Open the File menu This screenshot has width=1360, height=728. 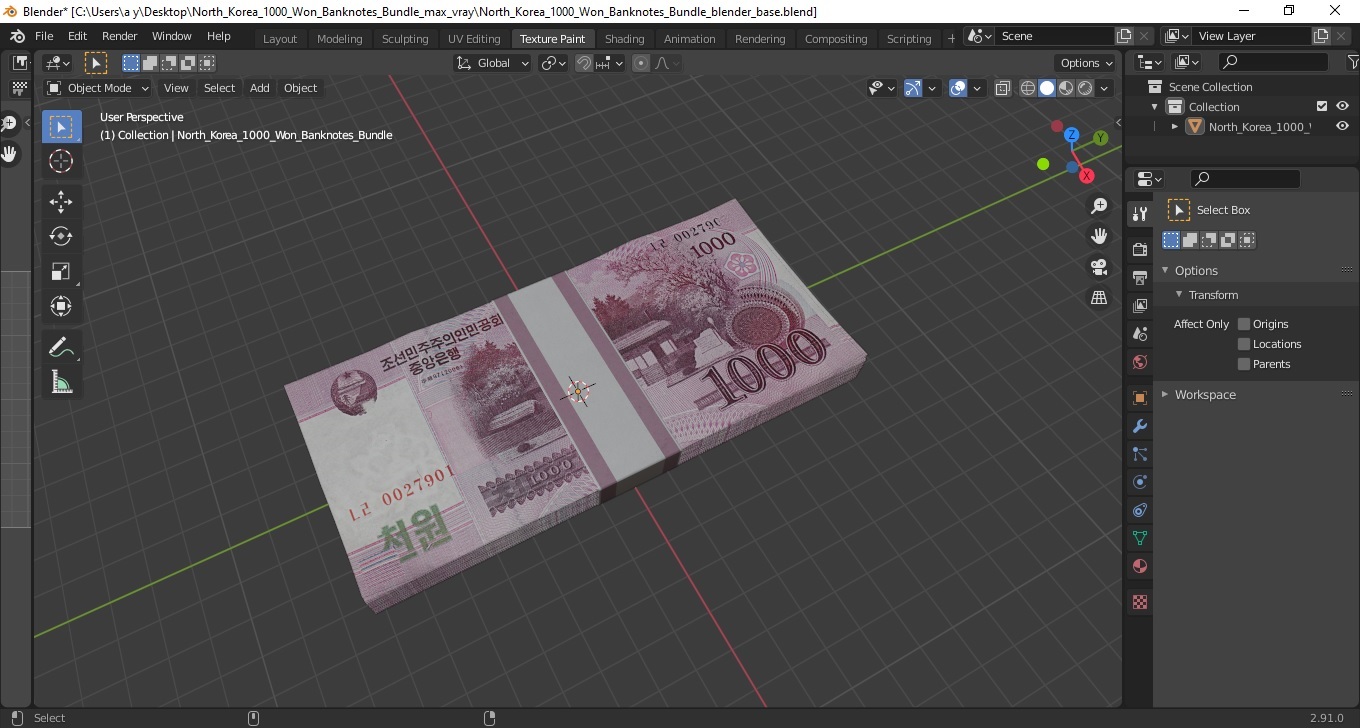click(44, 36)
